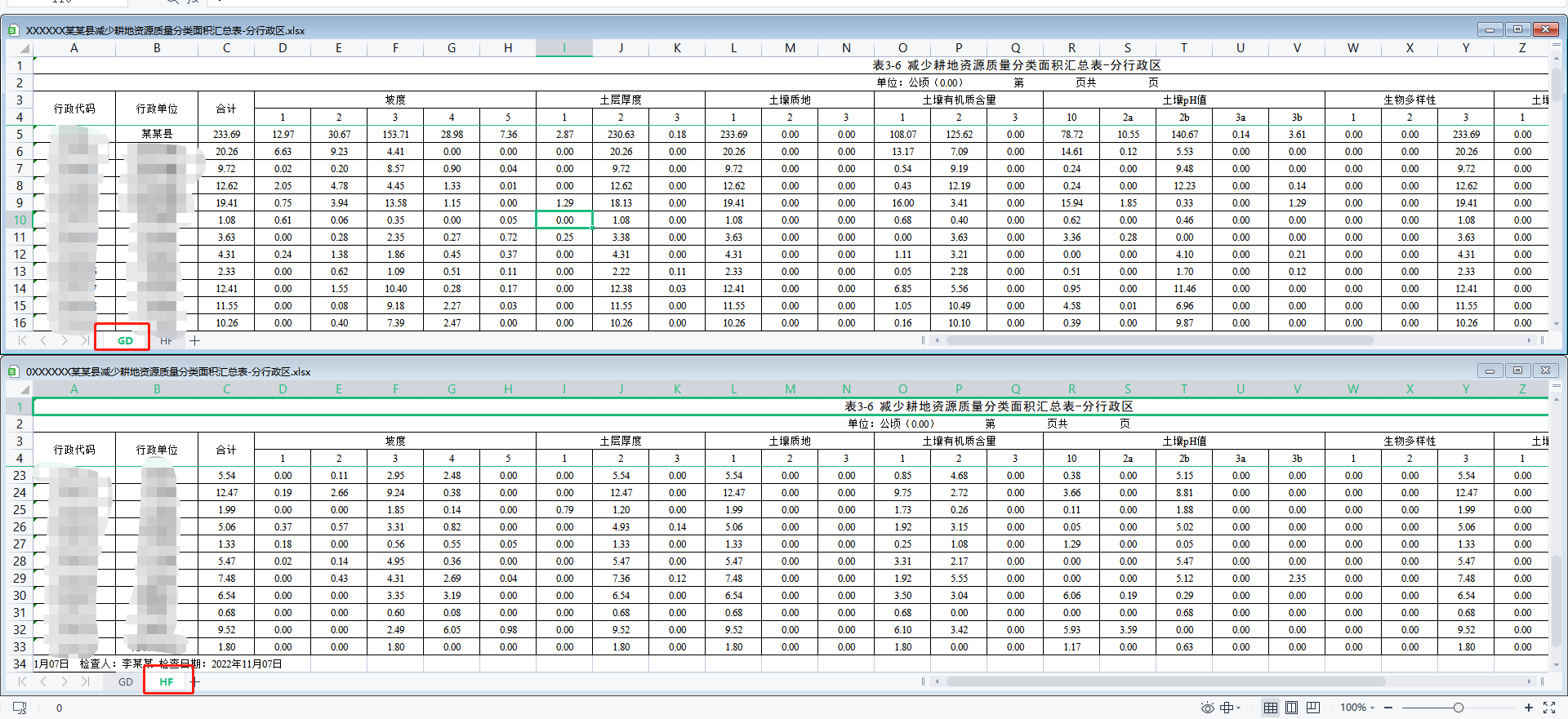Select the HF sheet tab in the top window
Image resolution: width=1568 pixels, height=719 pixels.
(x=166, y=340)
